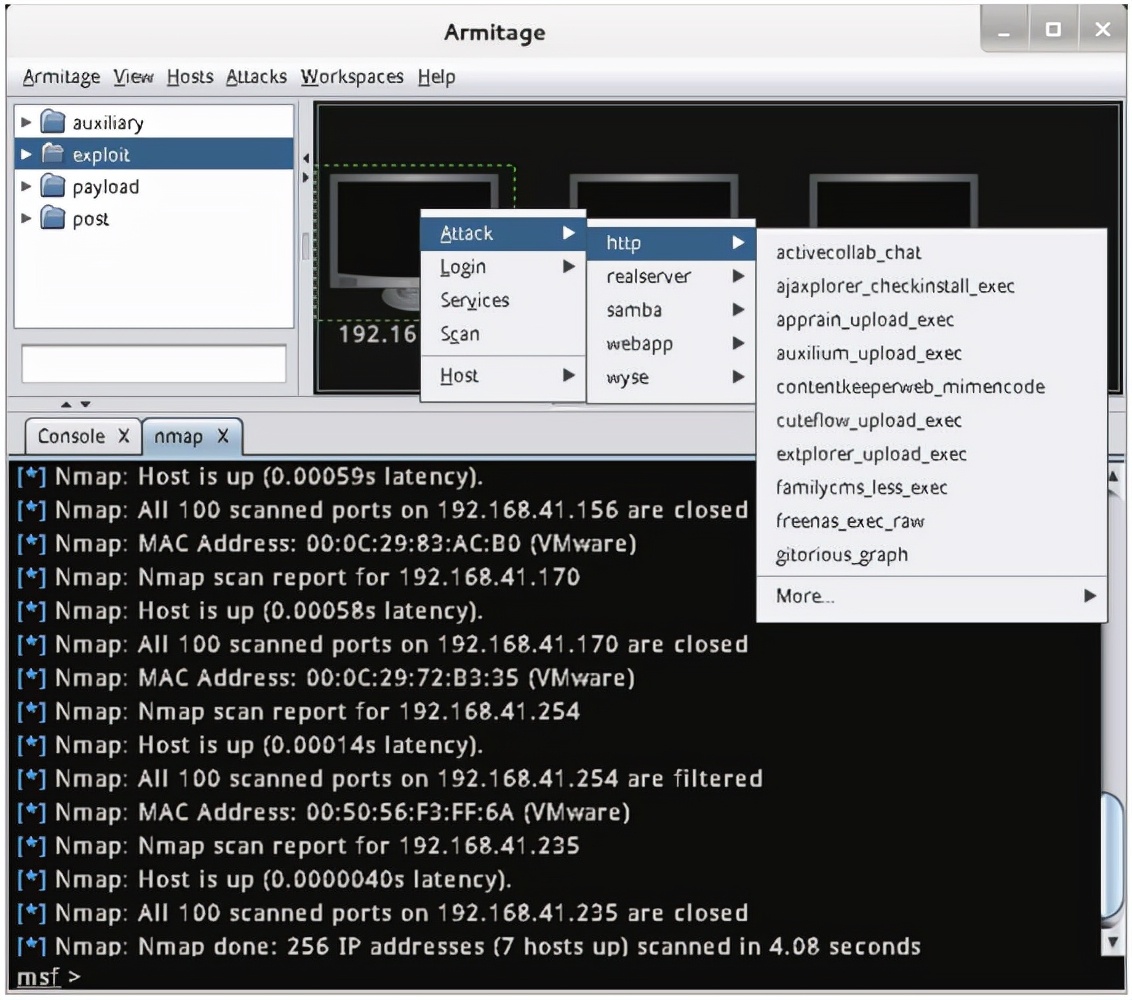1132x1000 pixels.
Task: Click the console vertical scrollbar thumb
Action: tap(1111, 860)
